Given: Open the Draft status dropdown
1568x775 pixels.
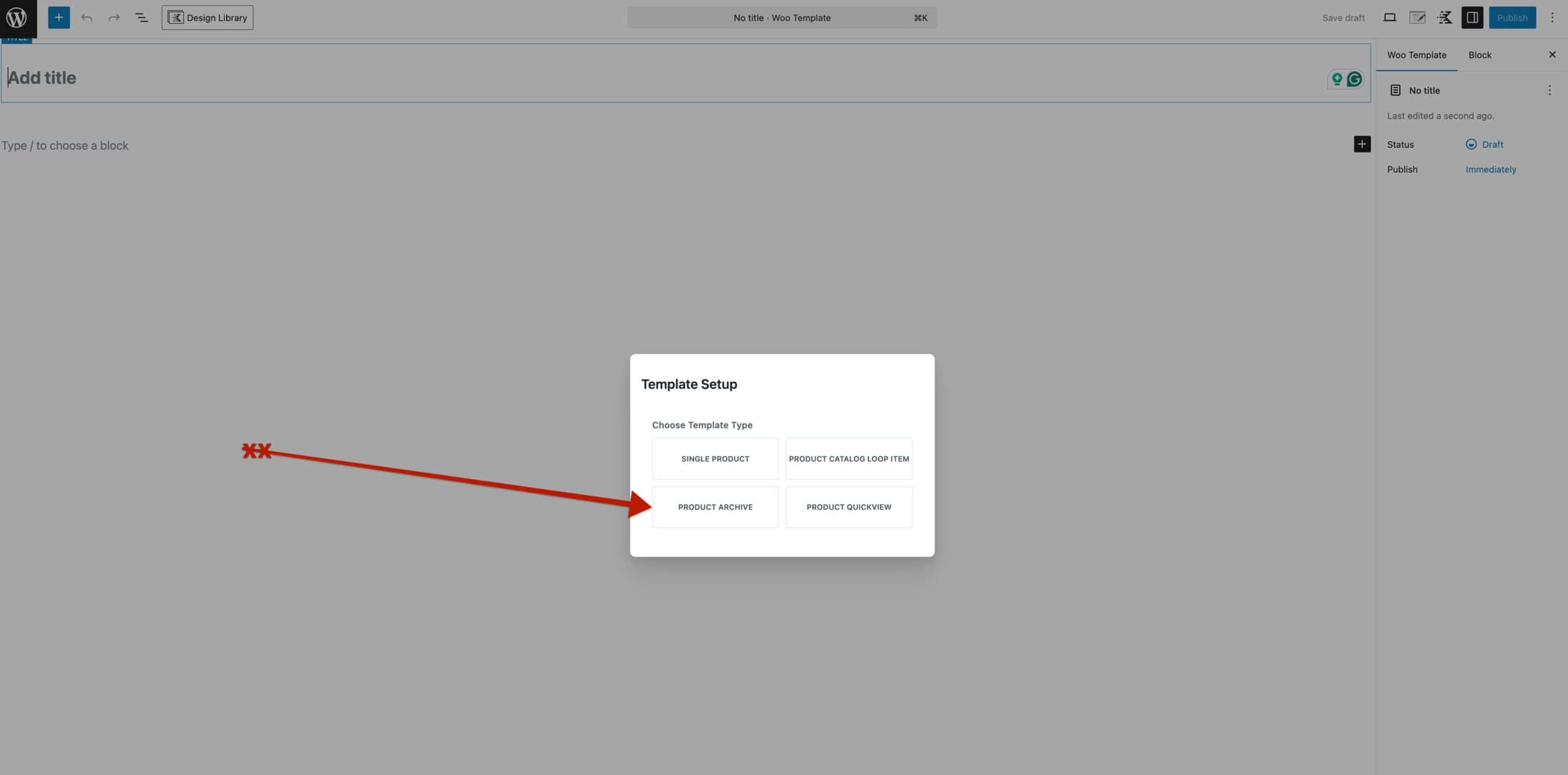Looking at the screenshot, I should point(1485,145).
